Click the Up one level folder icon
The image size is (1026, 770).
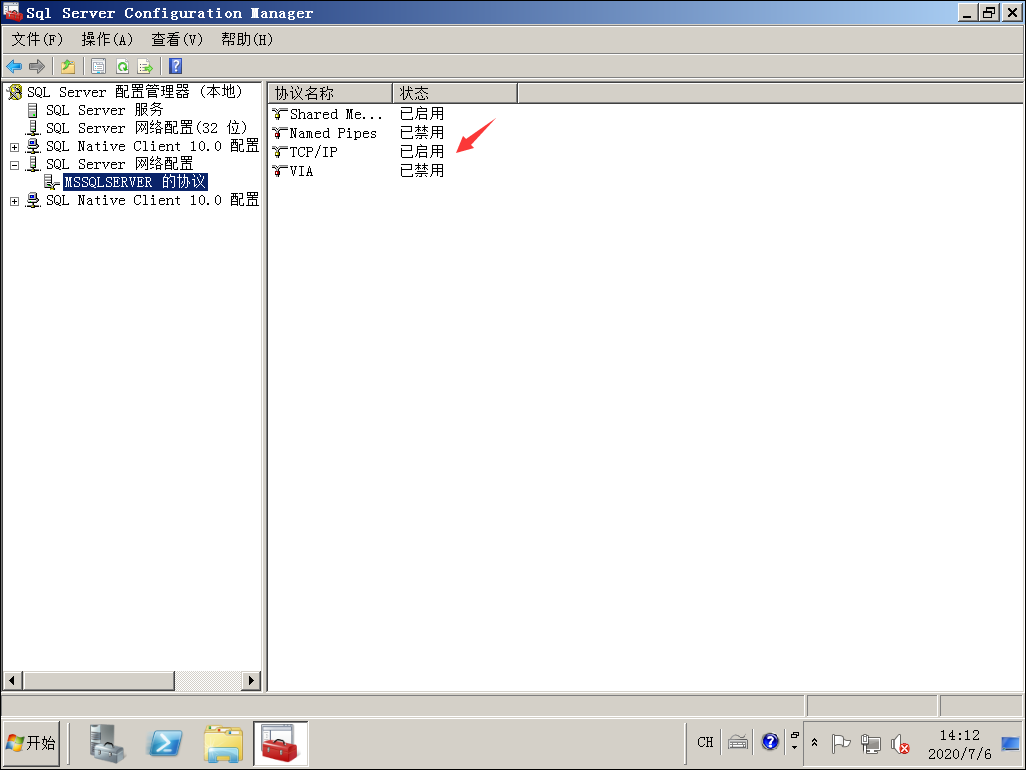pyautogui.click(x=67, y=66)
